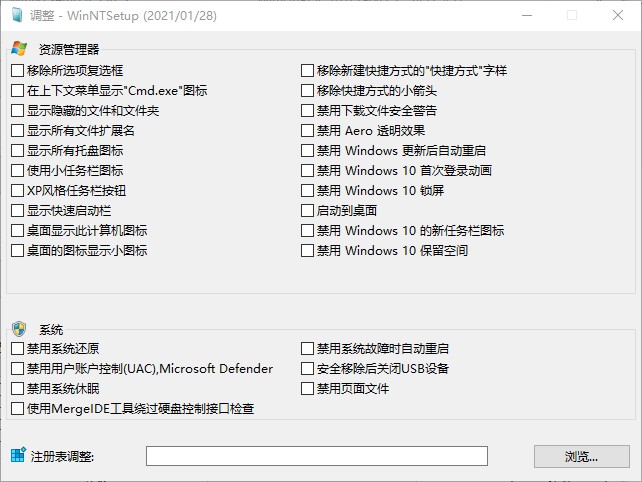Enable 禁用用户账户控制(UAC),Microsoft Defender
This screenshot has width=642, height=482.
pyautogui.click(x=17, y=369)
